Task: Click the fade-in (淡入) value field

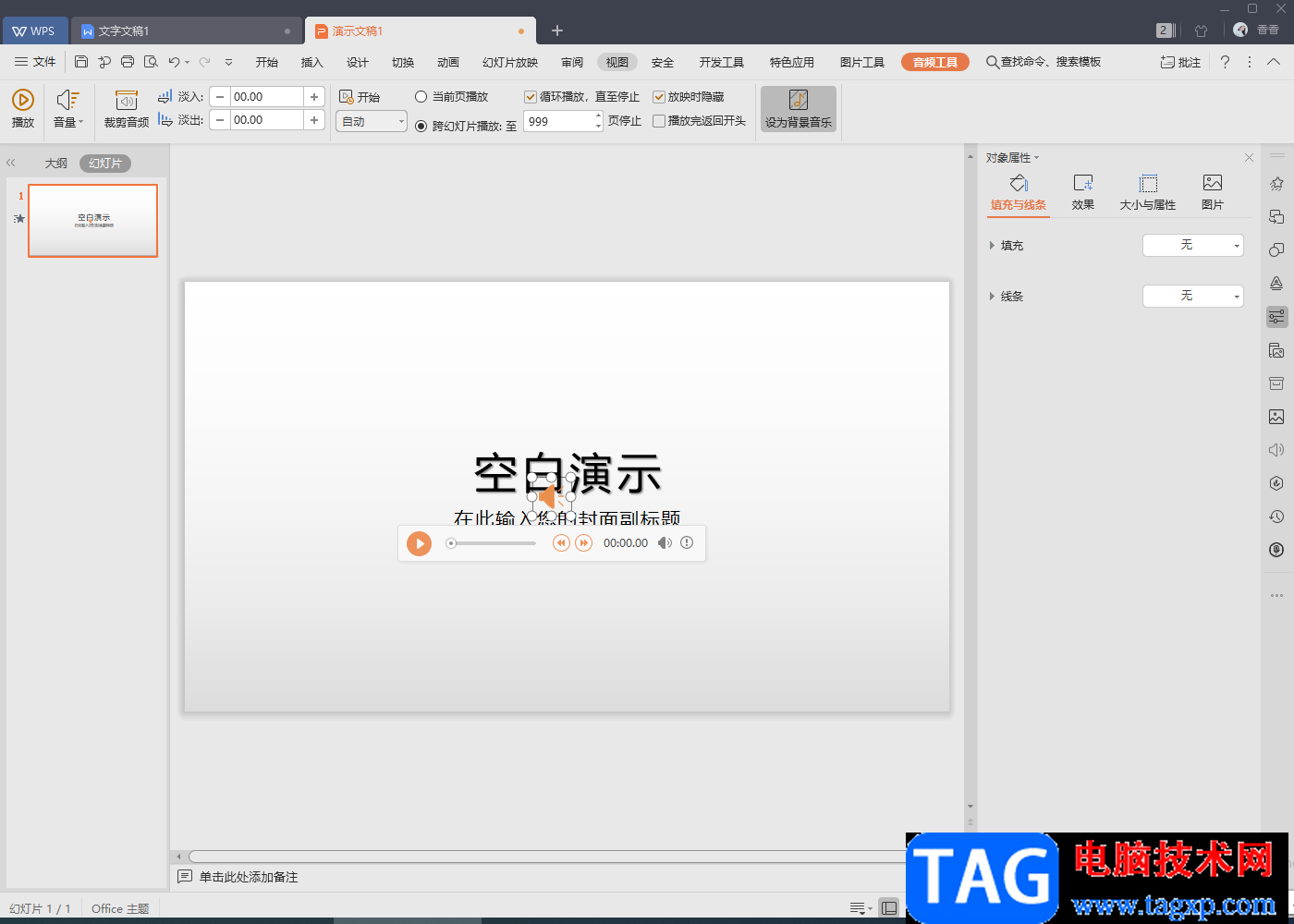Action: [267, 96]
